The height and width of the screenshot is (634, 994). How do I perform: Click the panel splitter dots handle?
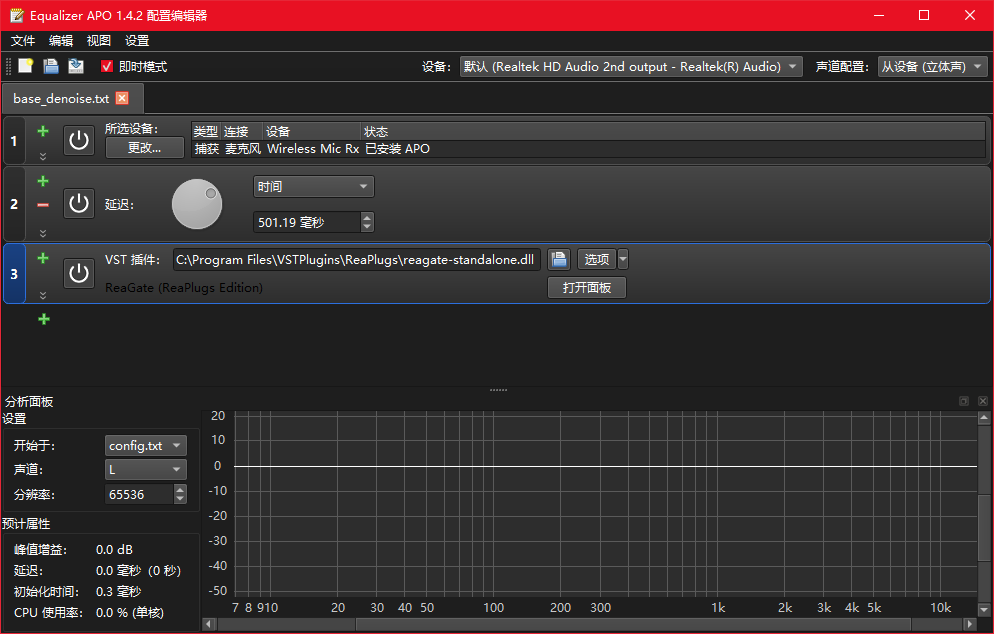[498, 390]
